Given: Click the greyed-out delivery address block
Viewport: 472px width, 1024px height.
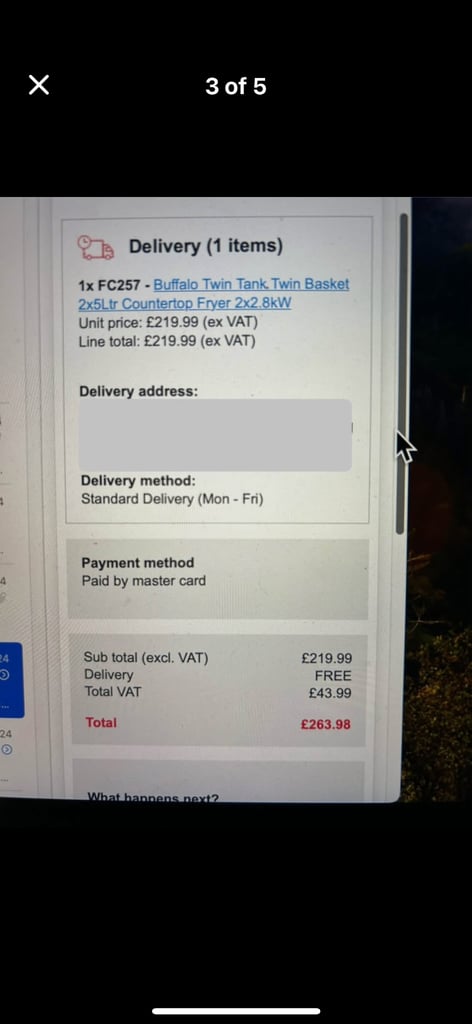Looking at the screenshot, I should tap(215, 435).
